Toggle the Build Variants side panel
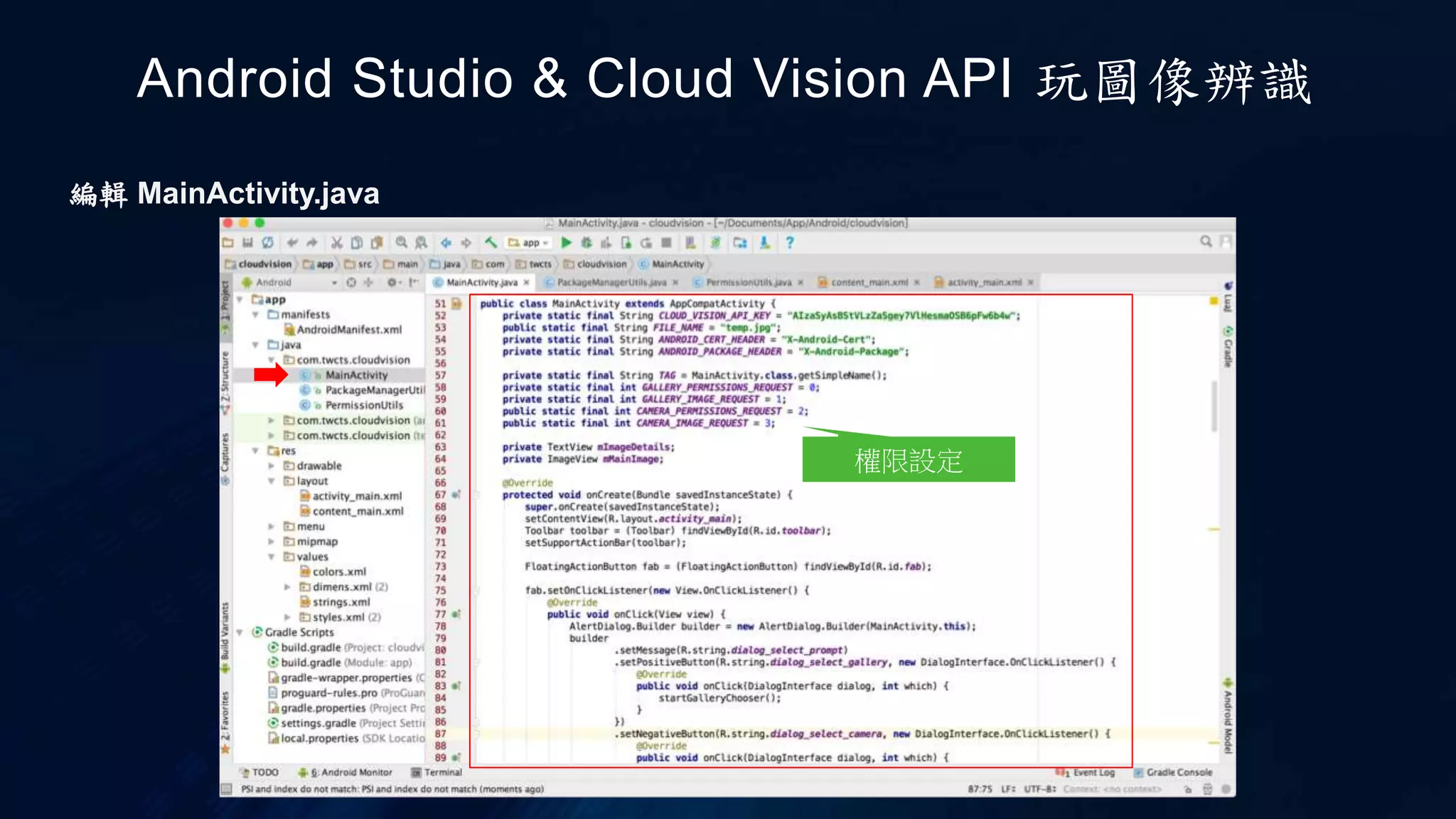The height and width of the screenshot is (819, 1456). click(x=225, y=637)
